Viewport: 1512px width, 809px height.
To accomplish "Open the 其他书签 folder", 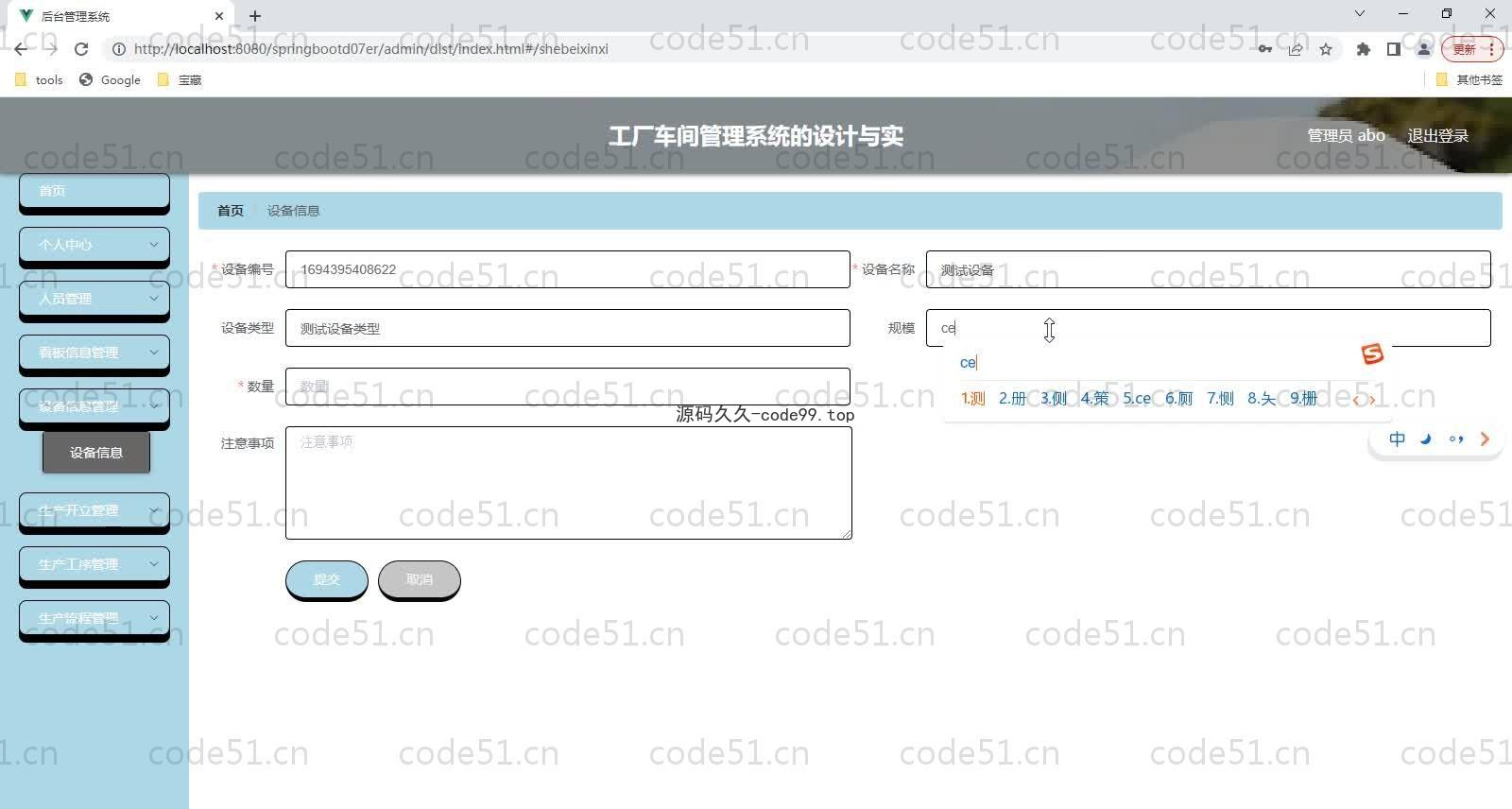I will [1469, 80].
